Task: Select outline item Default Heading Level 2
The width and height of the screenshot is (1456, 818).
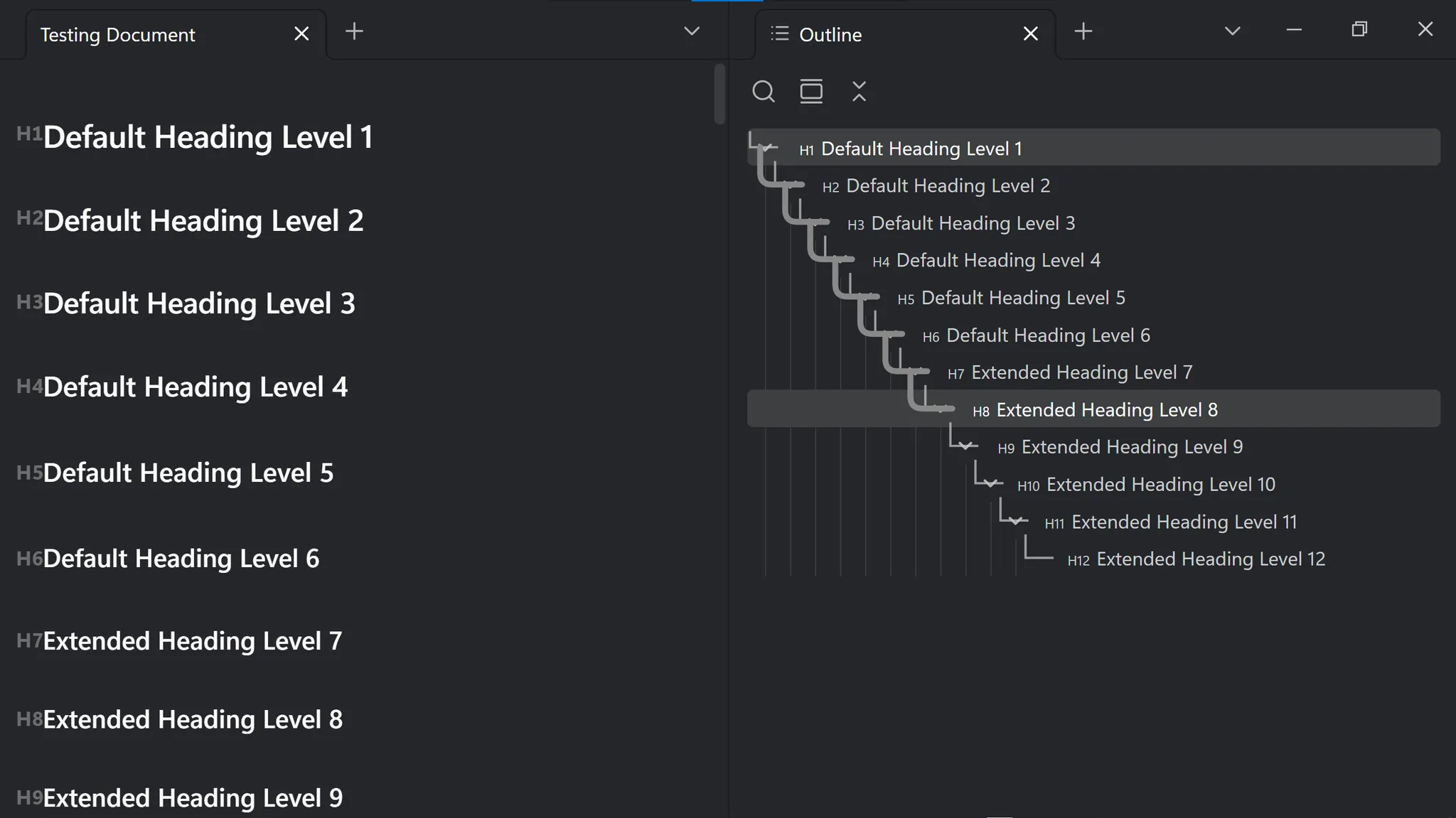Action: point(1093,185)
